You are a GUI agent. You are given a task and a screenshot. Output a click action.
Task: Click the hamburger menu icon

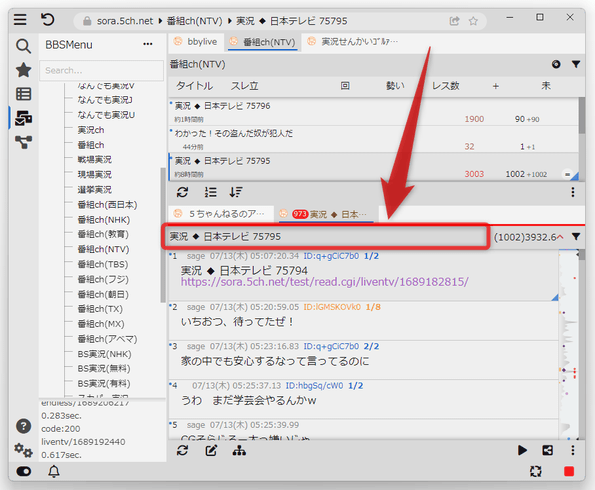point(20,19)
